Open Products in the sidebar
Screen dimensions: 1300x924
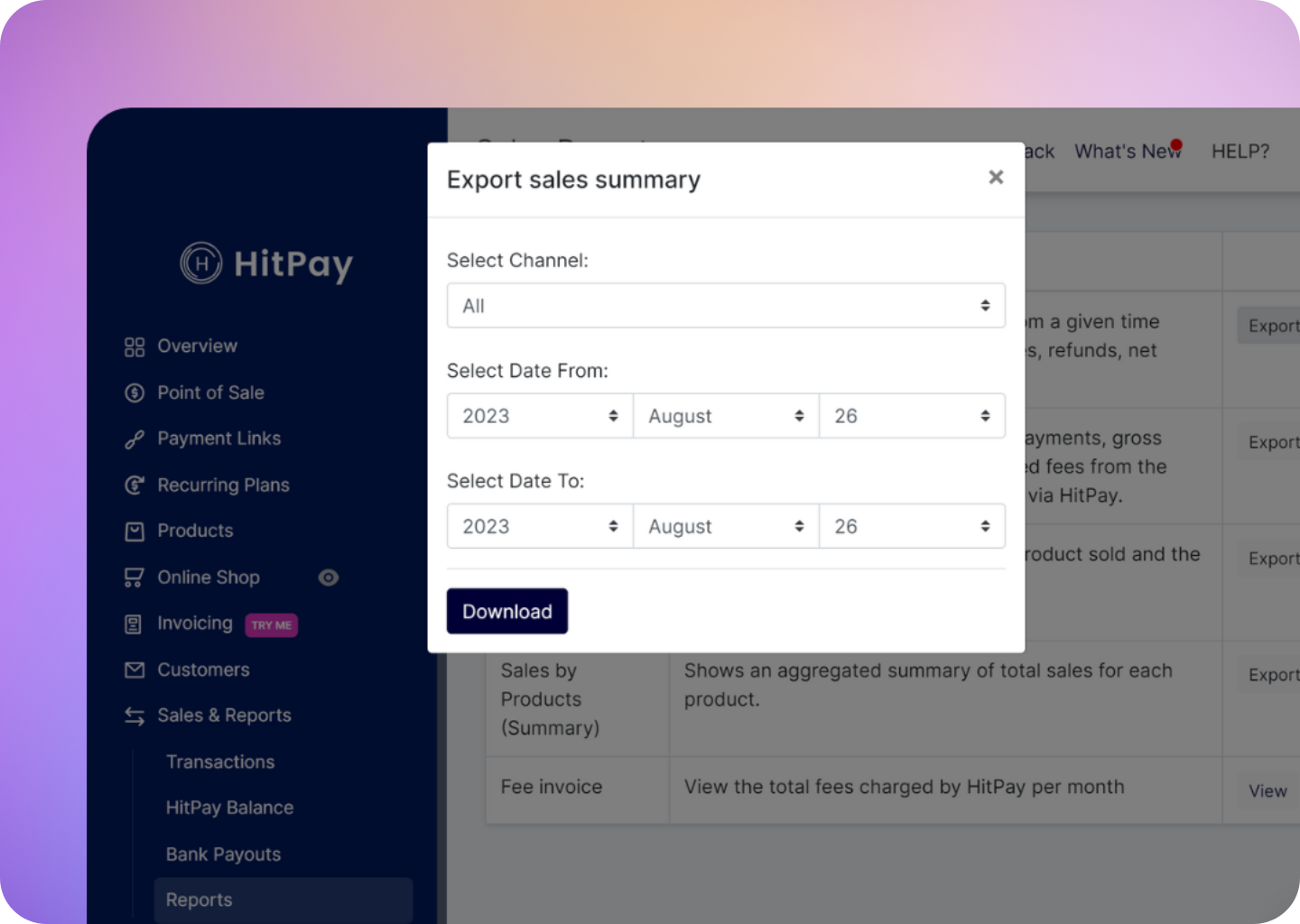[195, 531]
